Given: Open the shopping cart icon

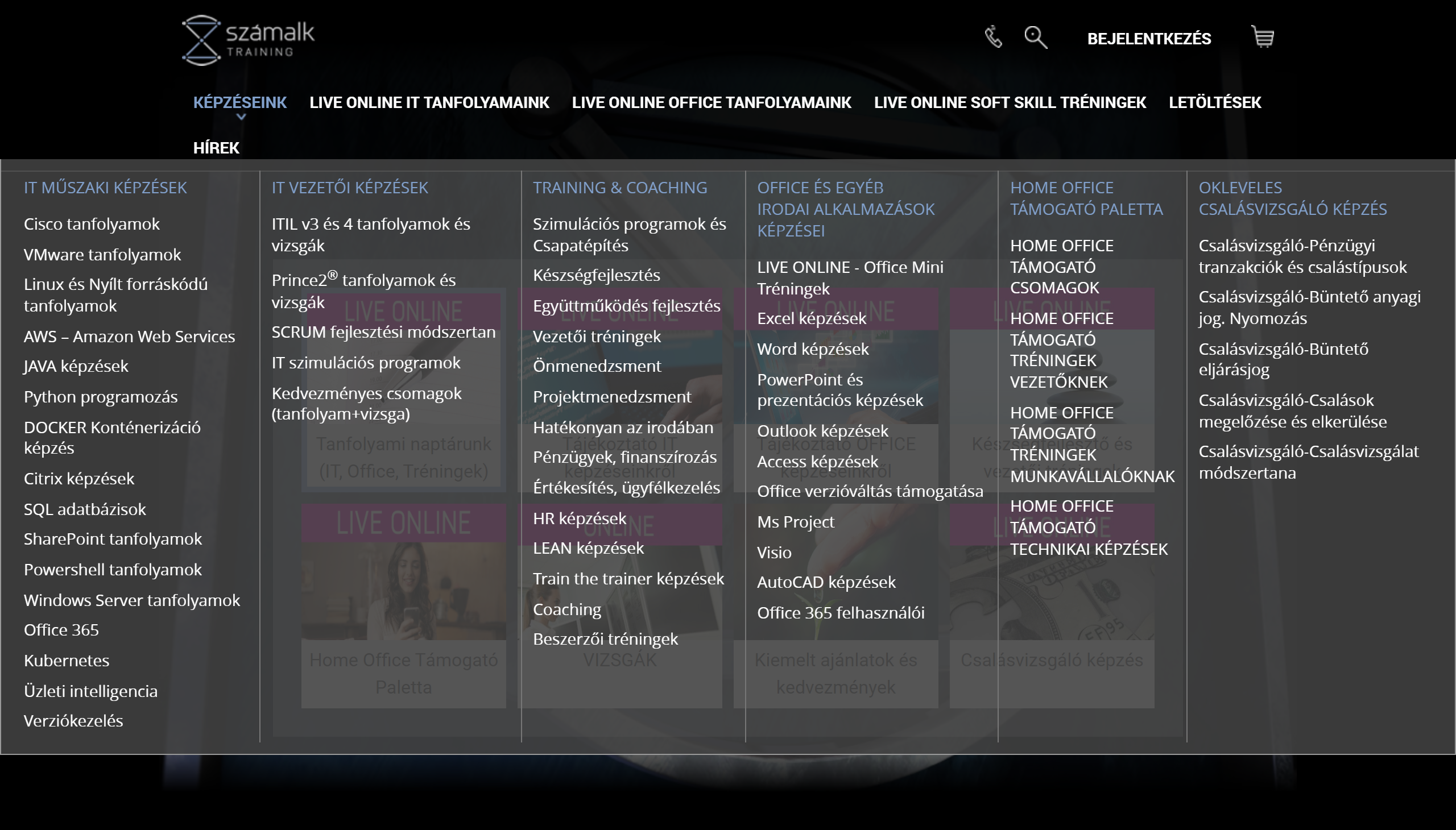Looking at the screenshot, I should pos(1263,36).
